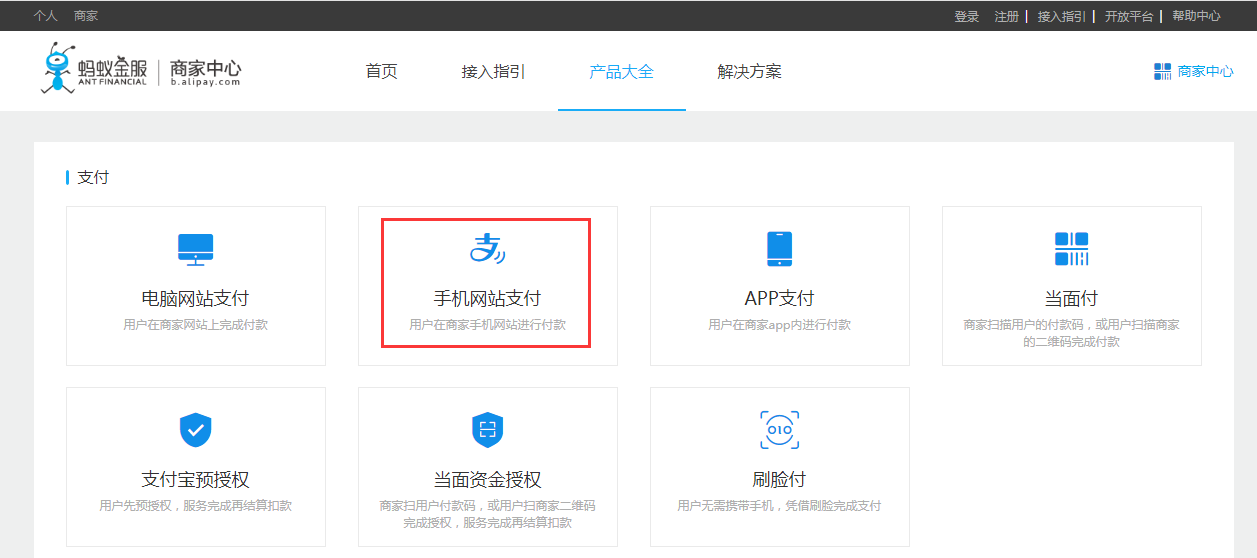The height and width of the screenshot is (558, 1257).
Task: Click the 登录 link
Action: (x=967, y=16)
